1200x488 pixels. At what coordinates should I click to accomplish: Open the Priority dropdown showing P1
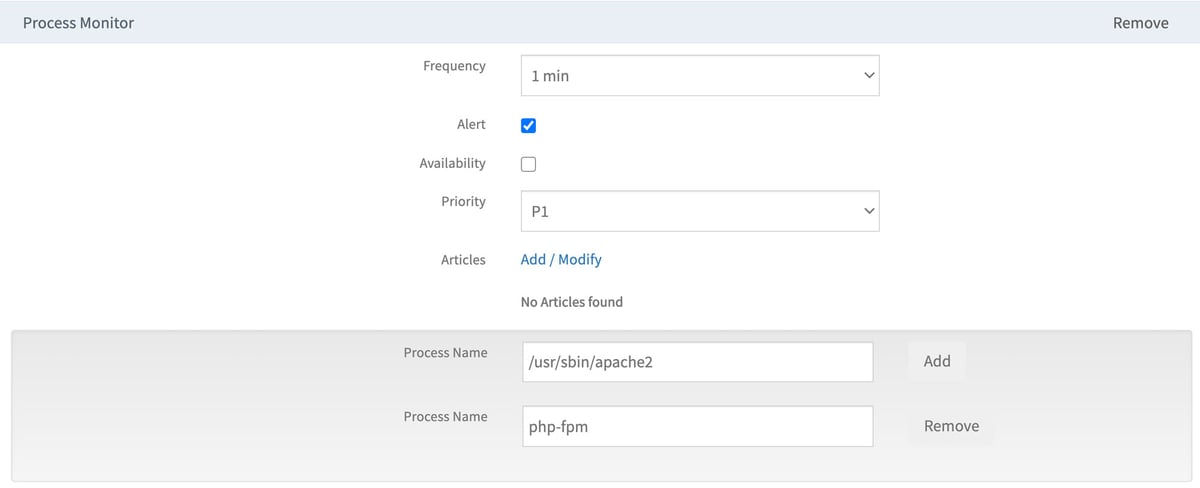(x=700, y=211)
